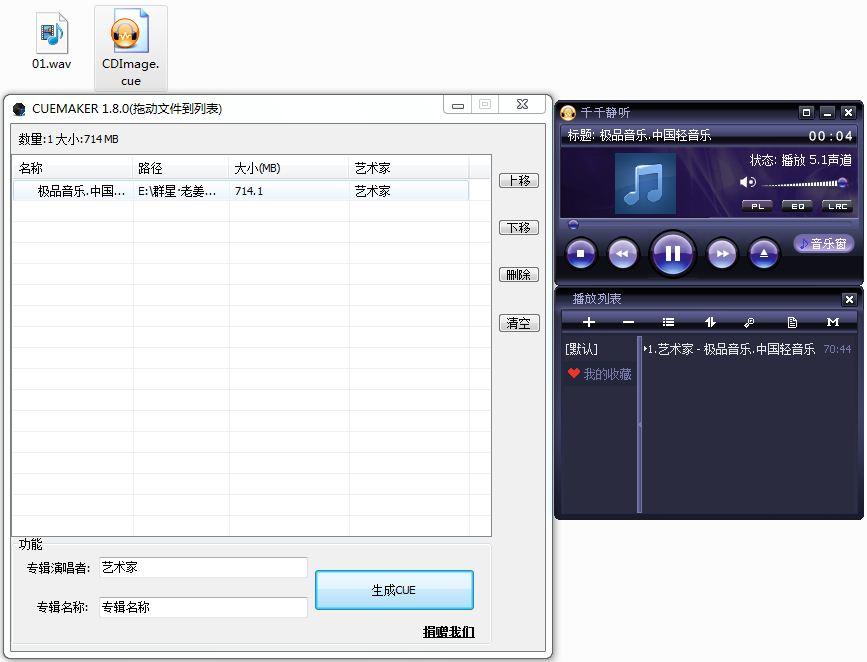Click the 00:04 elapsed time display

click(830, 136)
